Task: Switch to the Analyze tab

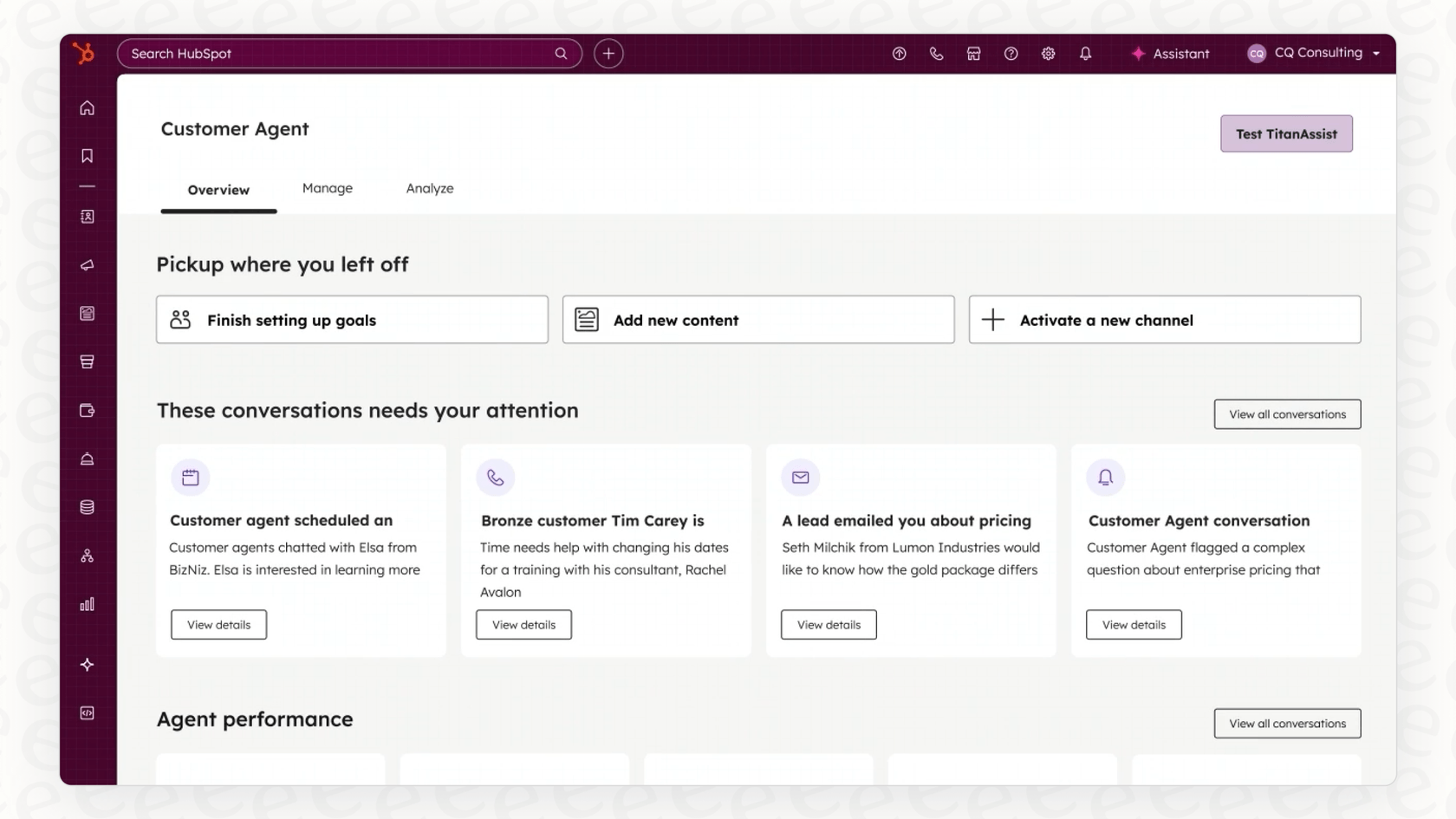Action: click(x=429, y=188)
